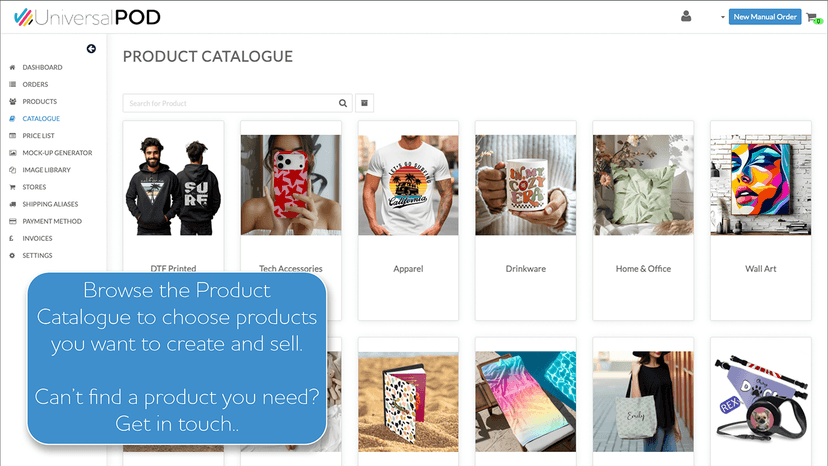Click the Apparel category label
Image resolution: width=828 pixels, height=466 pixels.
click(x=408, y=268)
